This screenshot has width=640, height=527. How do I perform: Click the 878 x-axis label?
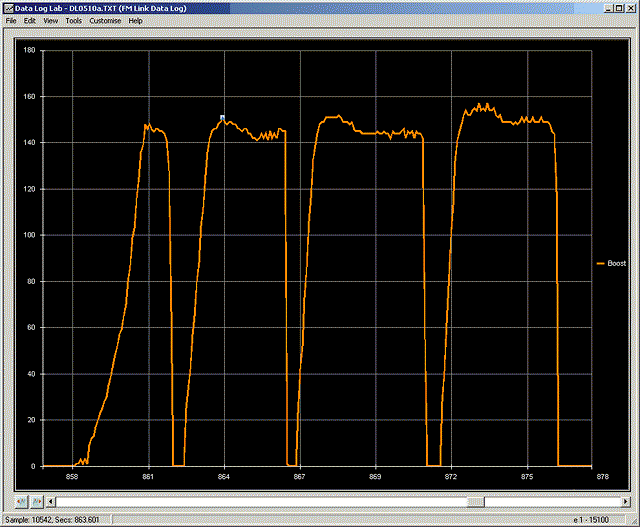[602, 477]
